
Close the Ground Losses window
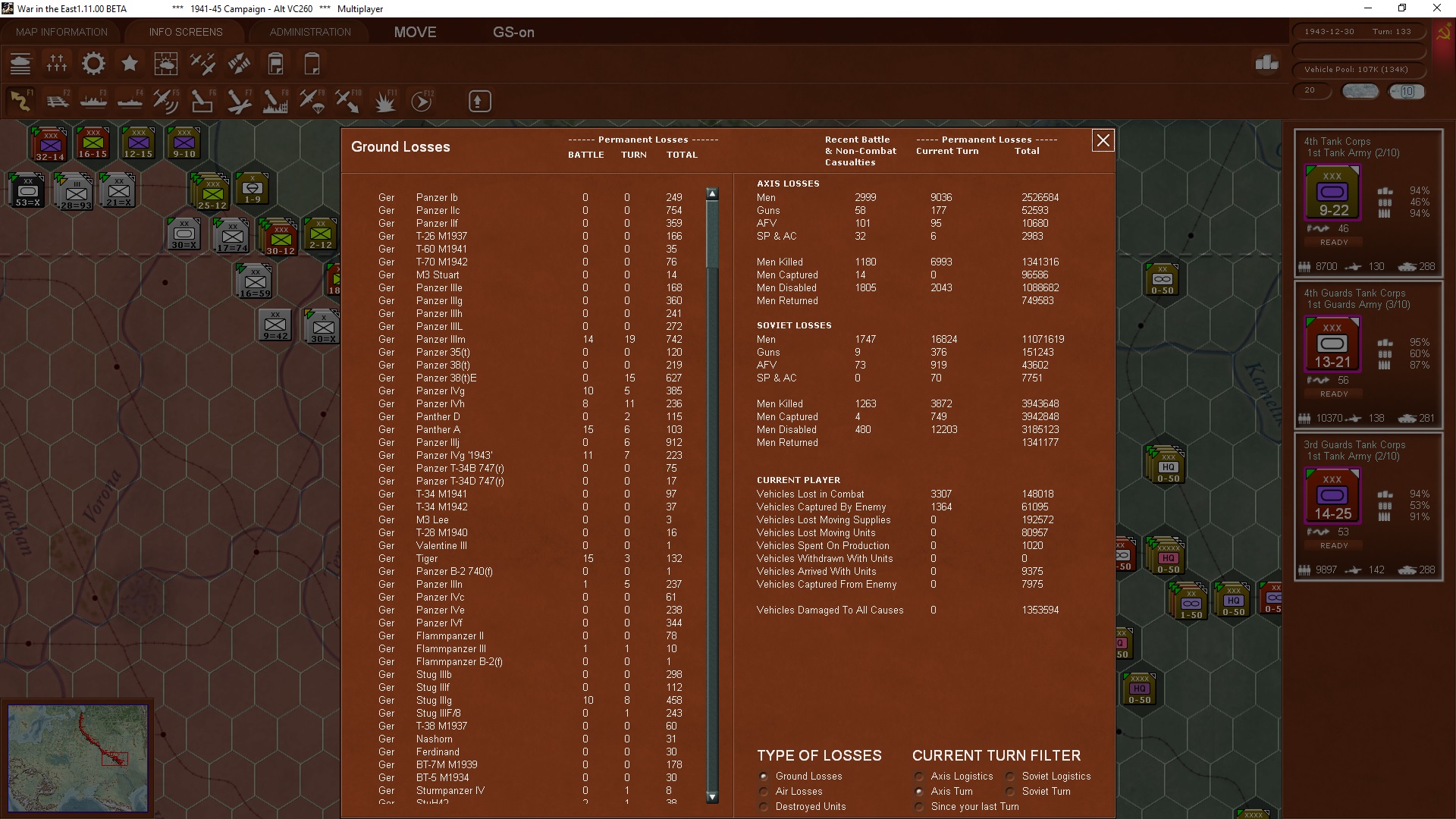pos(1103,140)
